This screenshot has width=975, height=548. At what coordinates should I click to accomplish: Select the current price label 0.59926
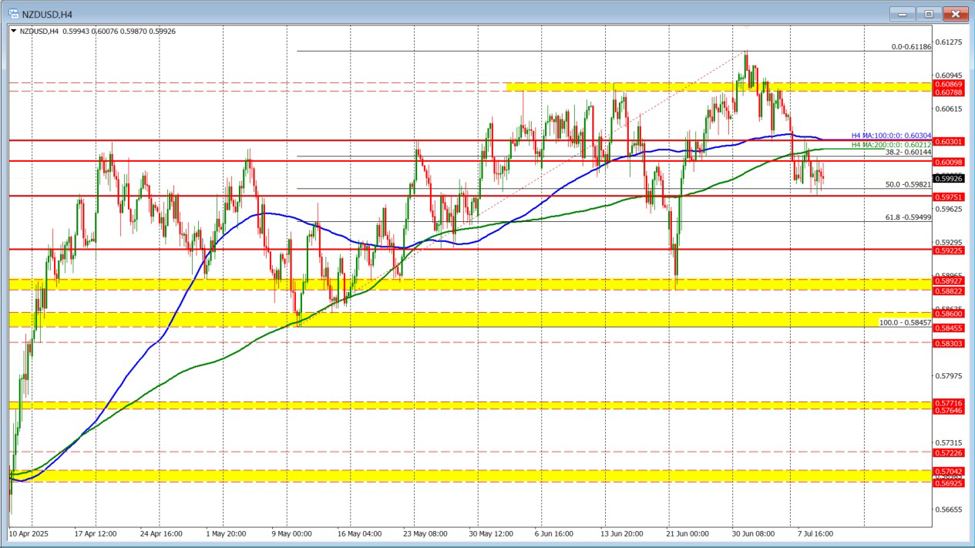949,179
